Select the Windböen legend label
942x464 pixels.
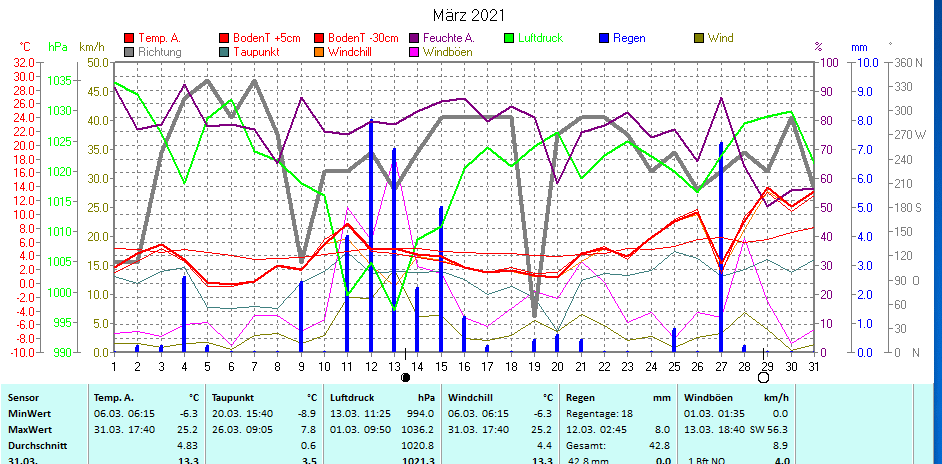(x=448, y=52)
